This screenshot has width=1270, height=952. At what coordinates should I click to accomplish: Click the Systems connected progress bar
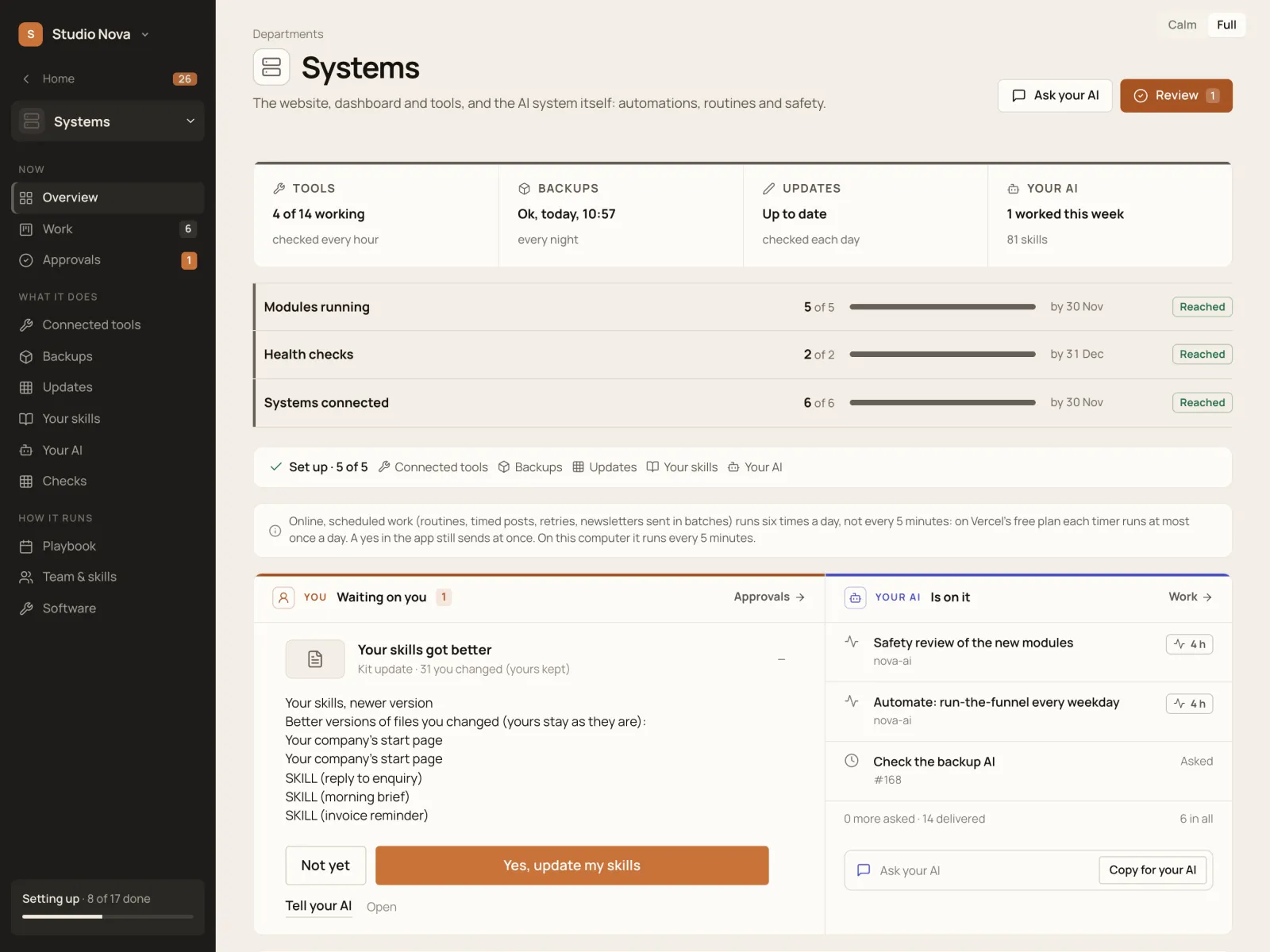[x=942, y=402]
